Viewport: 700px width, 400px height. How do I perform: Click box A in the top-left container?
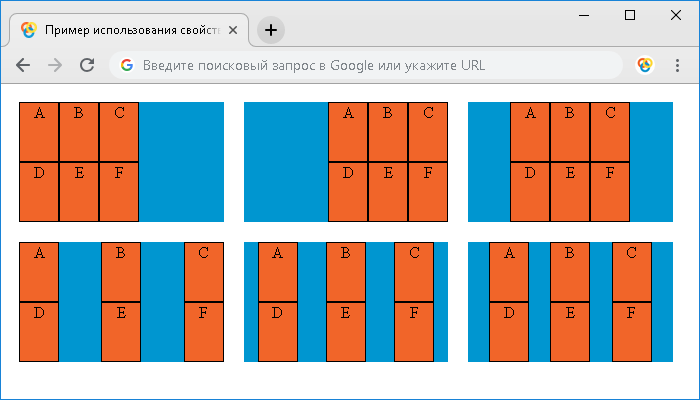39,132
